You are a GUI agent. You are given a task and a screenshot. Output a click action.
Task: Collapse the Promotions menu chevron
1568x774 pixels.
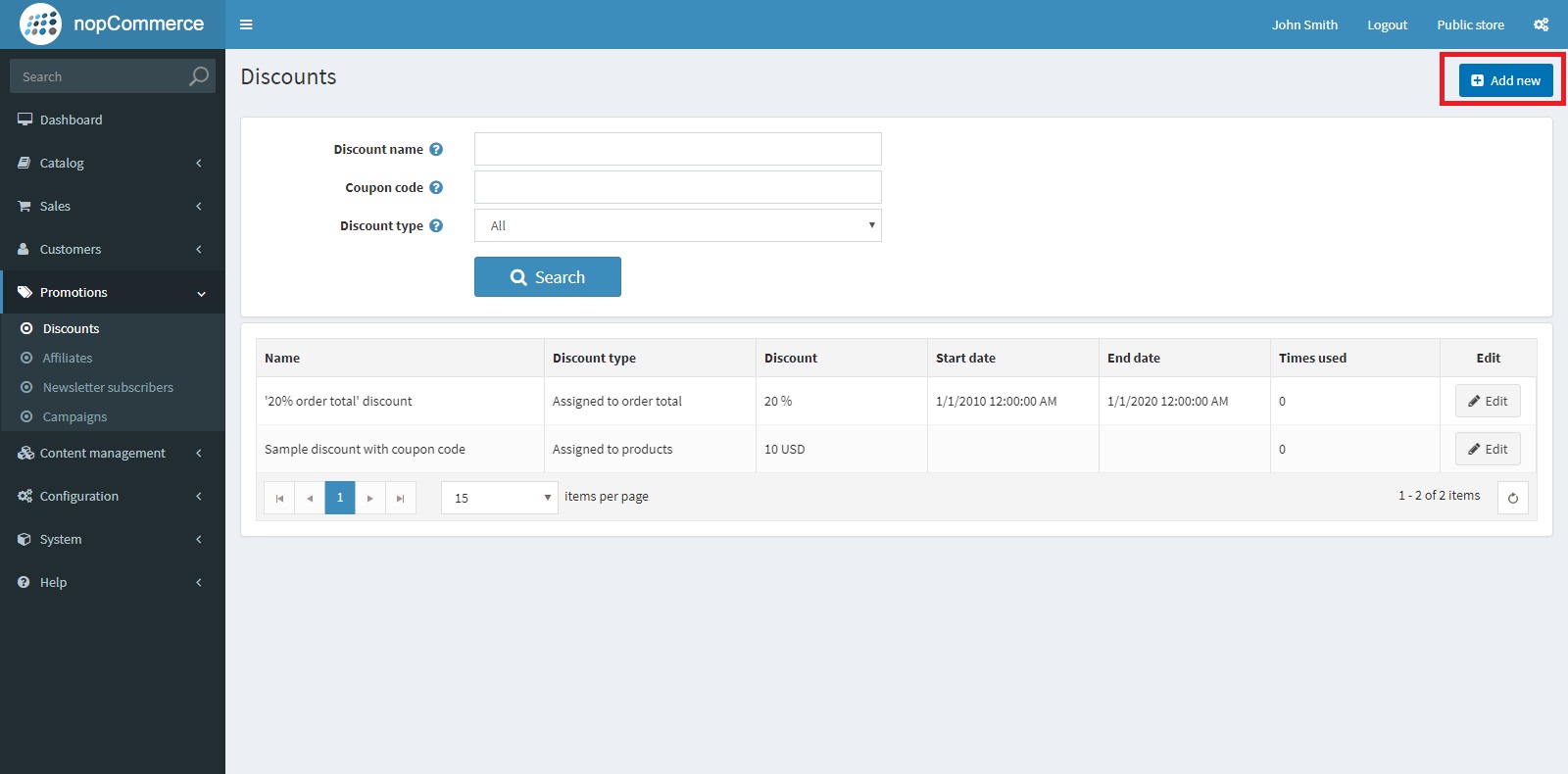pyautogui.click(x=201, y=293)
